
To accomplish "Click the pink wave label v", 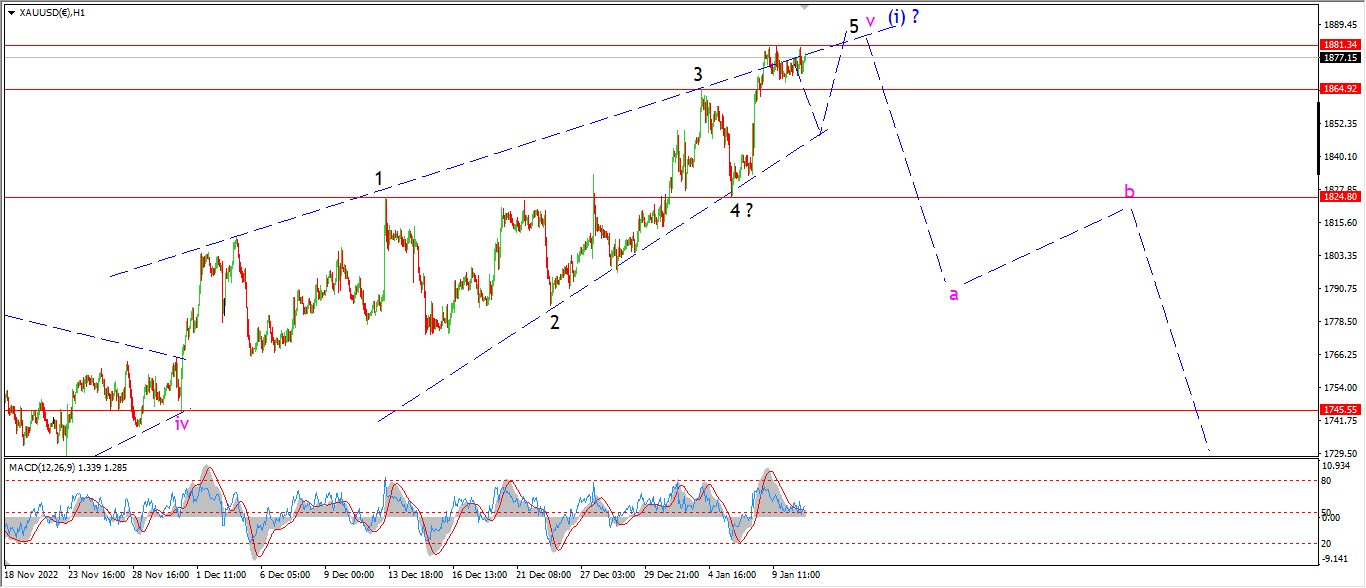I will (x=871, y=21).
